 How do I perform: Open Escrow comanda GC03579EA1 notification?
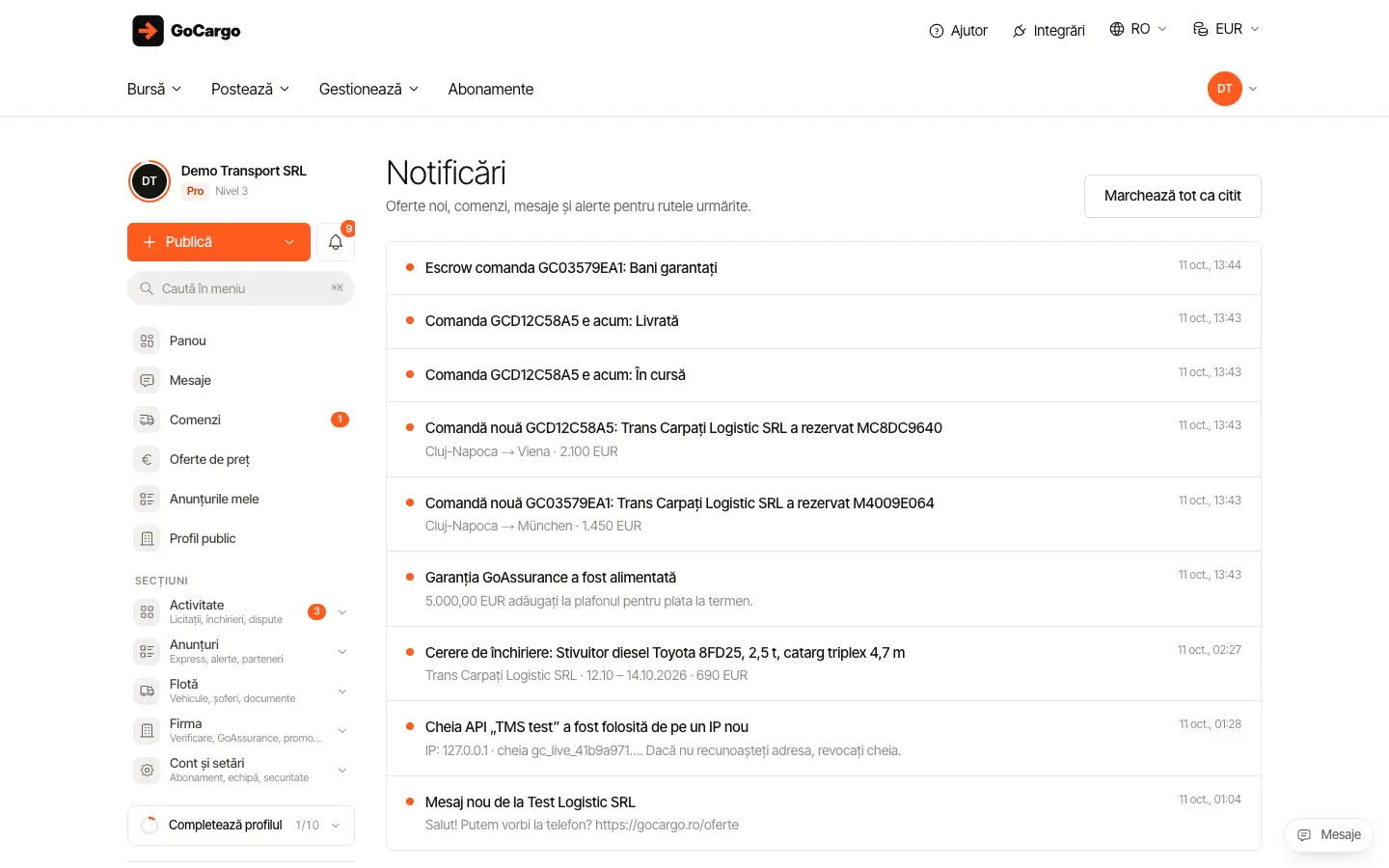coord(824,268)
